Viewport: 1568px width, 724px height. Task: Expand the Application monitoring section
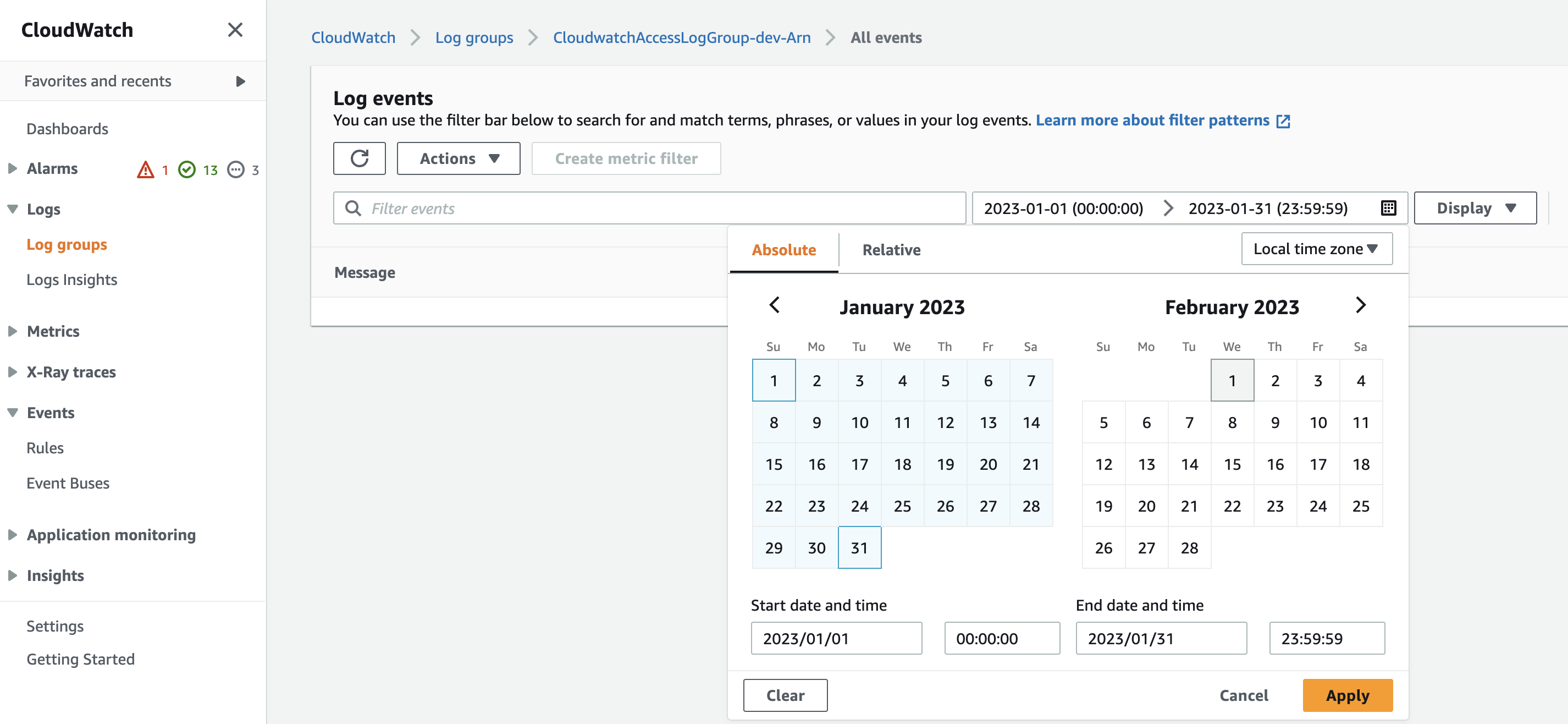click(x=12, y=535)
